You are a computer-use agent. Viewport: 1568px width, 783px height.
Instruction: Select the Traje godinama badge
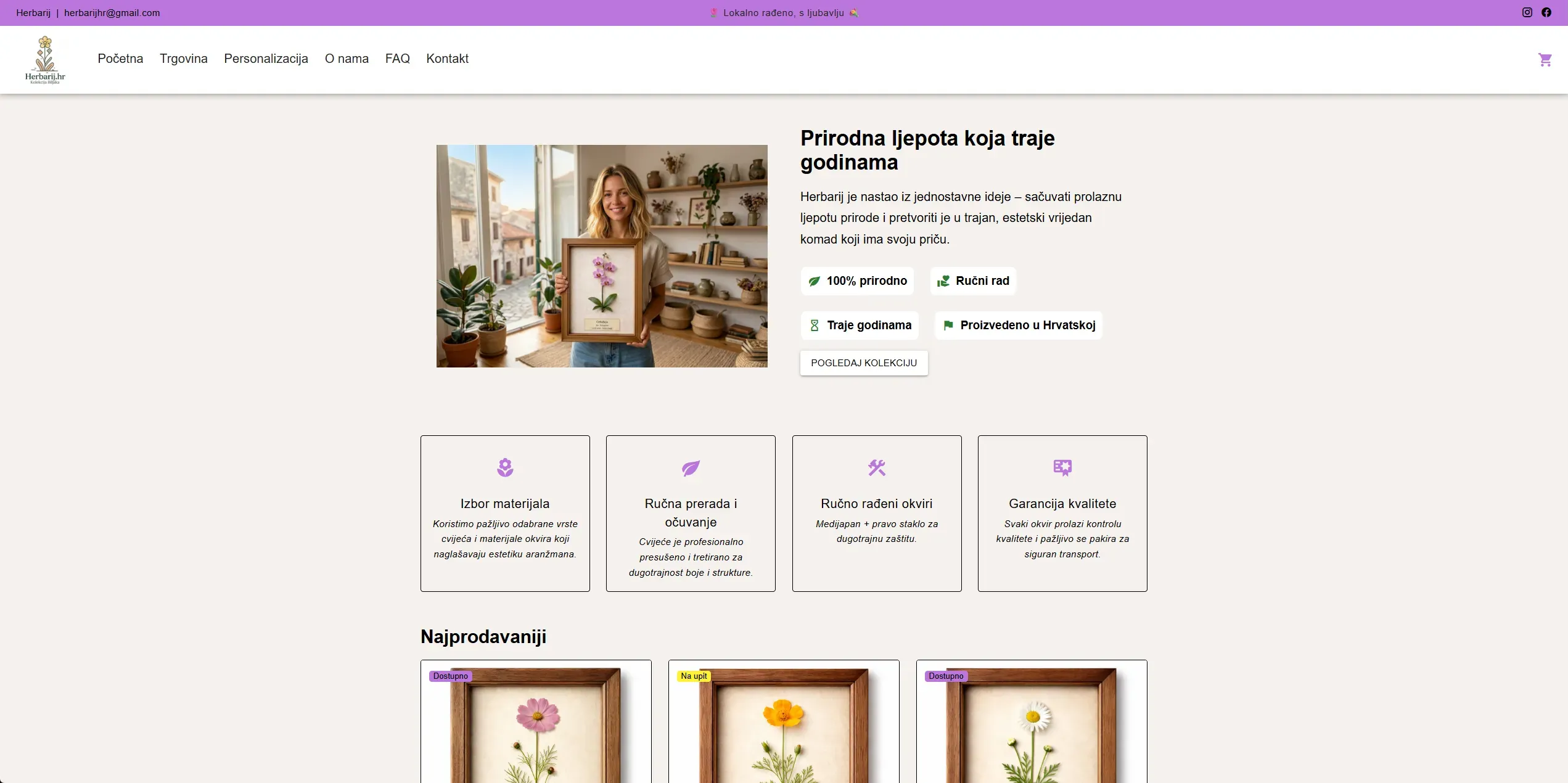[860, 325]
